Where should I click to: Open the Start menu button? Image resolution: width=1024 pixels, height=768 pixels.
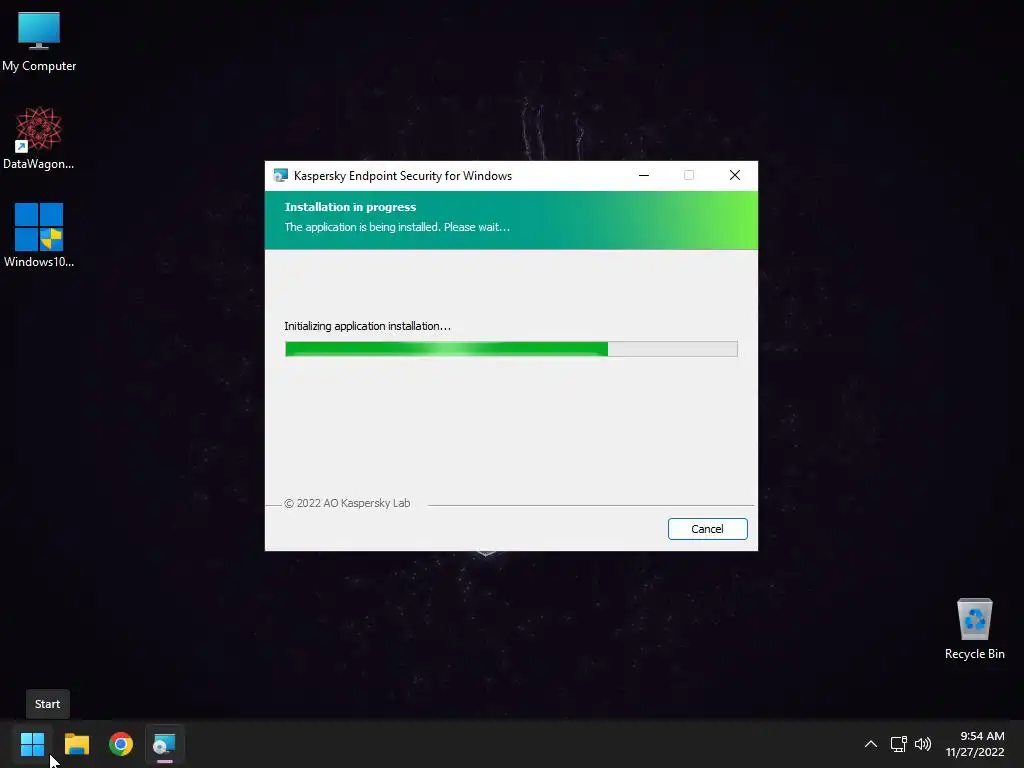coord(32,744)
